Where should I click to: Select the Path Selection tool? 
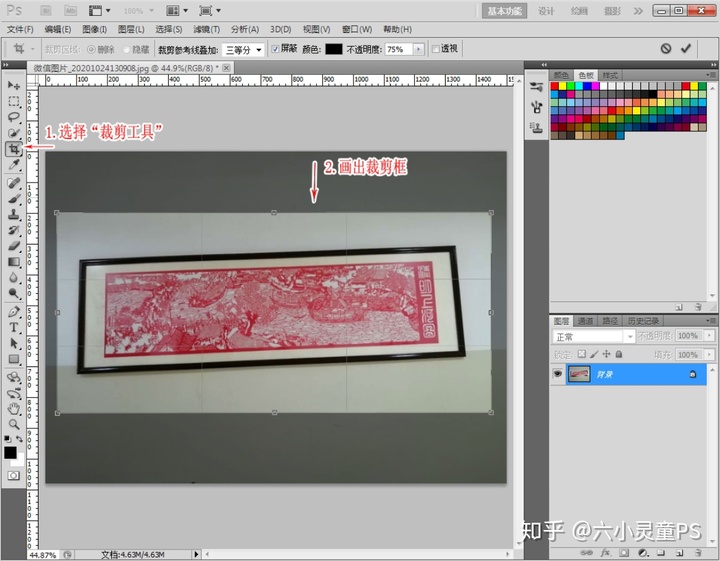(14, 343)
